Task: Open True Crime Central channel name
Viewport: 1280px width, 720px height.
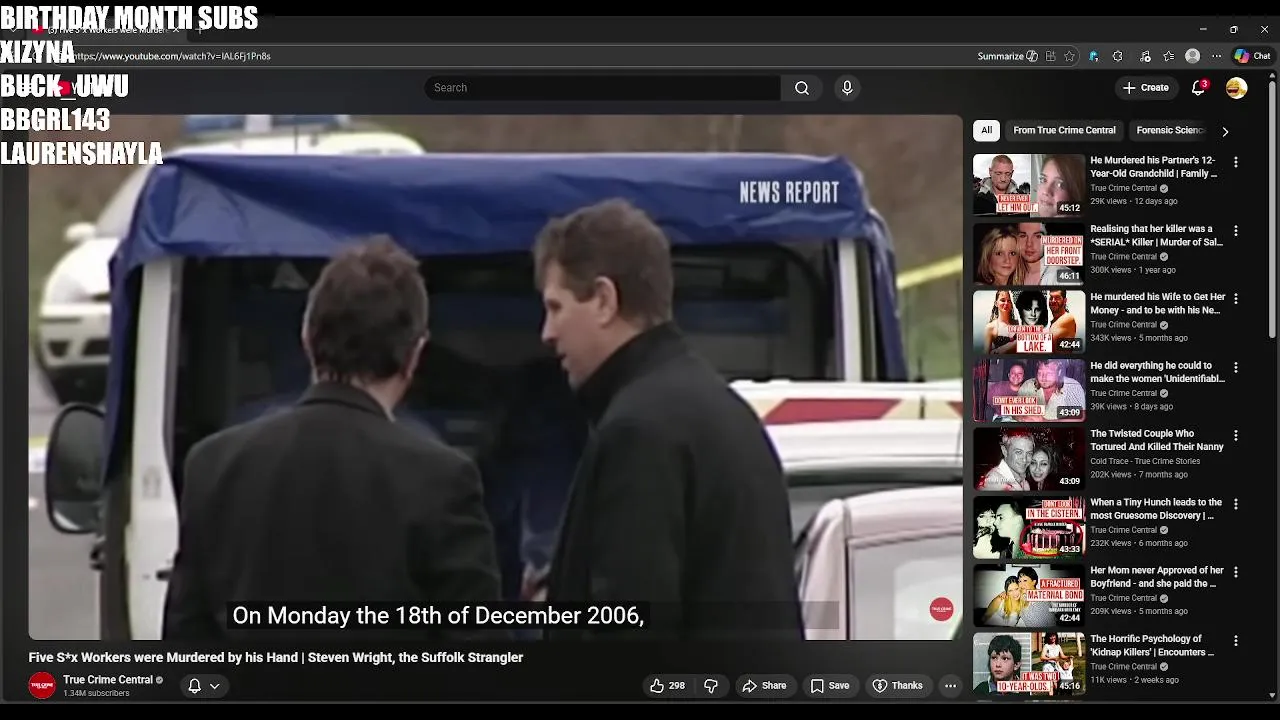Action: pos(108,680)
